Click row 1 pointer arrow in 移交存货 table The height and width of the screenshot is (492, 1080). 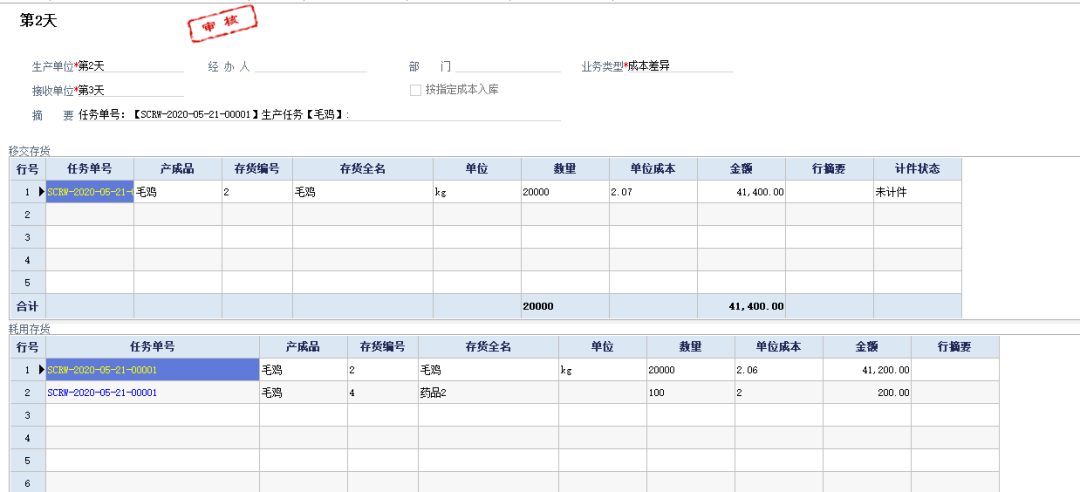[x=41, y=191]
